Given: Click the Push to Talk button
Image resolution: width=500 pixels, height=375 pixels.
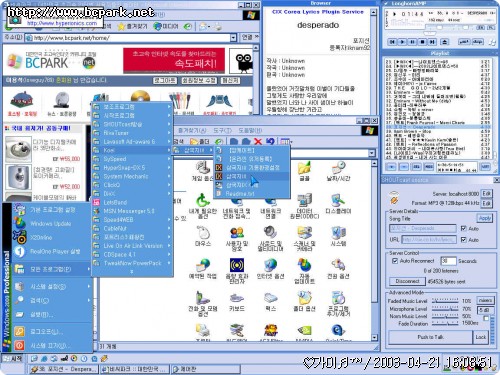Looking at the screenshot, I should [x=430, y=337].
